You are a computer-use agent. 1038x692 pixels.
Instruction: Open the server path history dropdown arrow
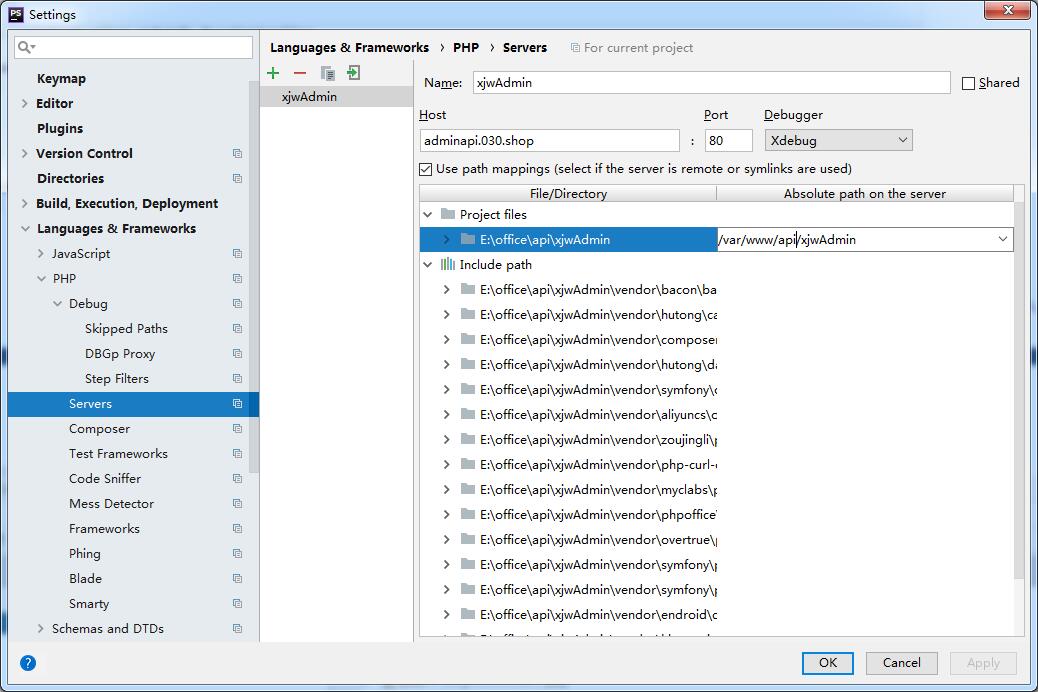tap(1003, 240)
